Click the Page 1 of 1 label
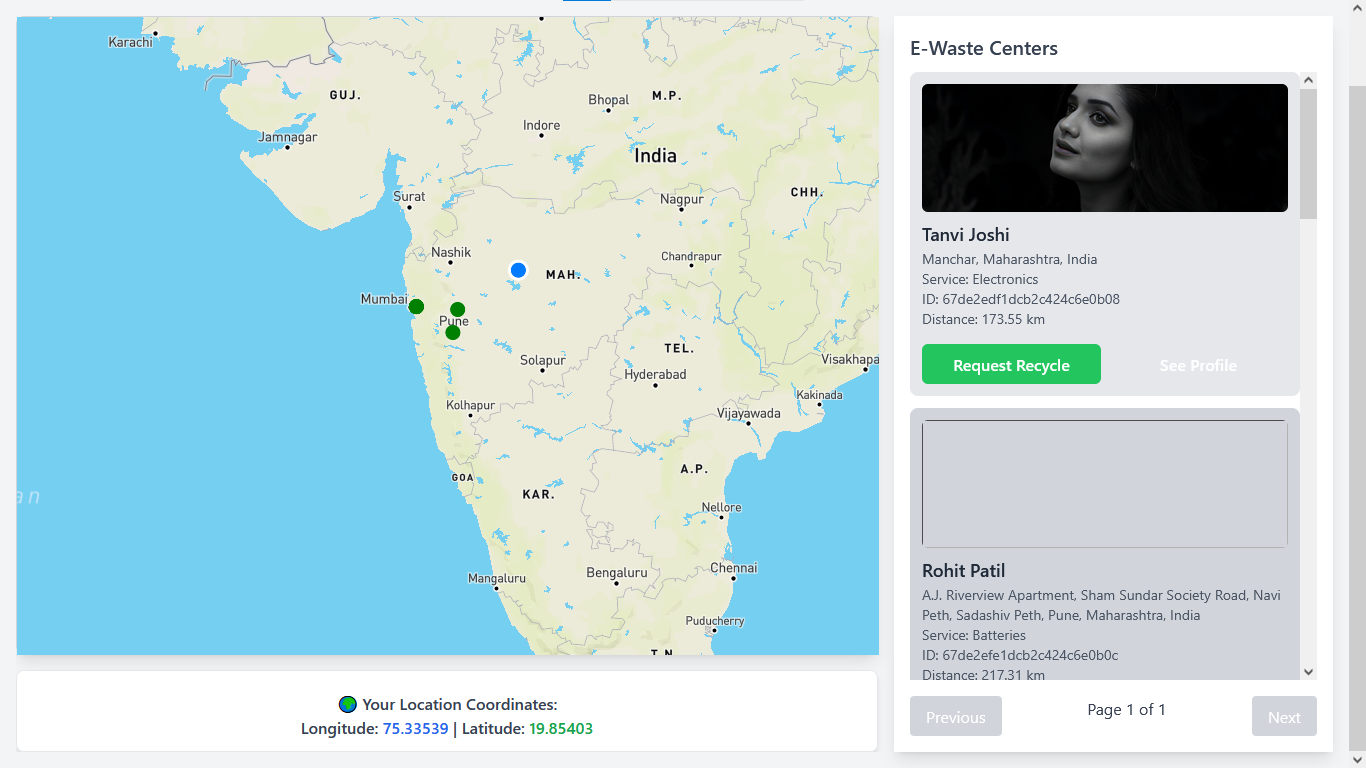Image resolution: width=1366 pixels, height=768 pixels. 1127,710
